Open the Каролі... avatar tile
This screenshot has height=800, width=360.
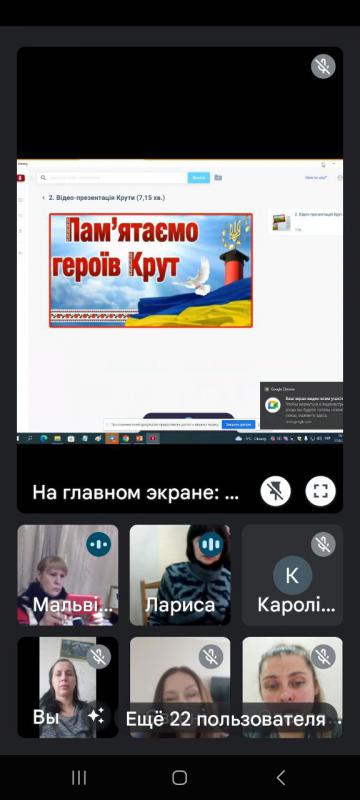click(x=292, y=576)
